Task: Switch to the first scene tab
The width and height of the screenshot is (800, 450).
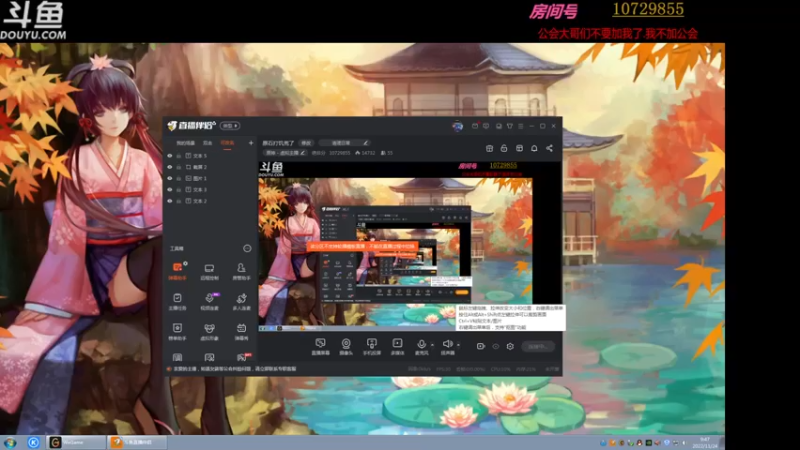Action: point(186,143)
